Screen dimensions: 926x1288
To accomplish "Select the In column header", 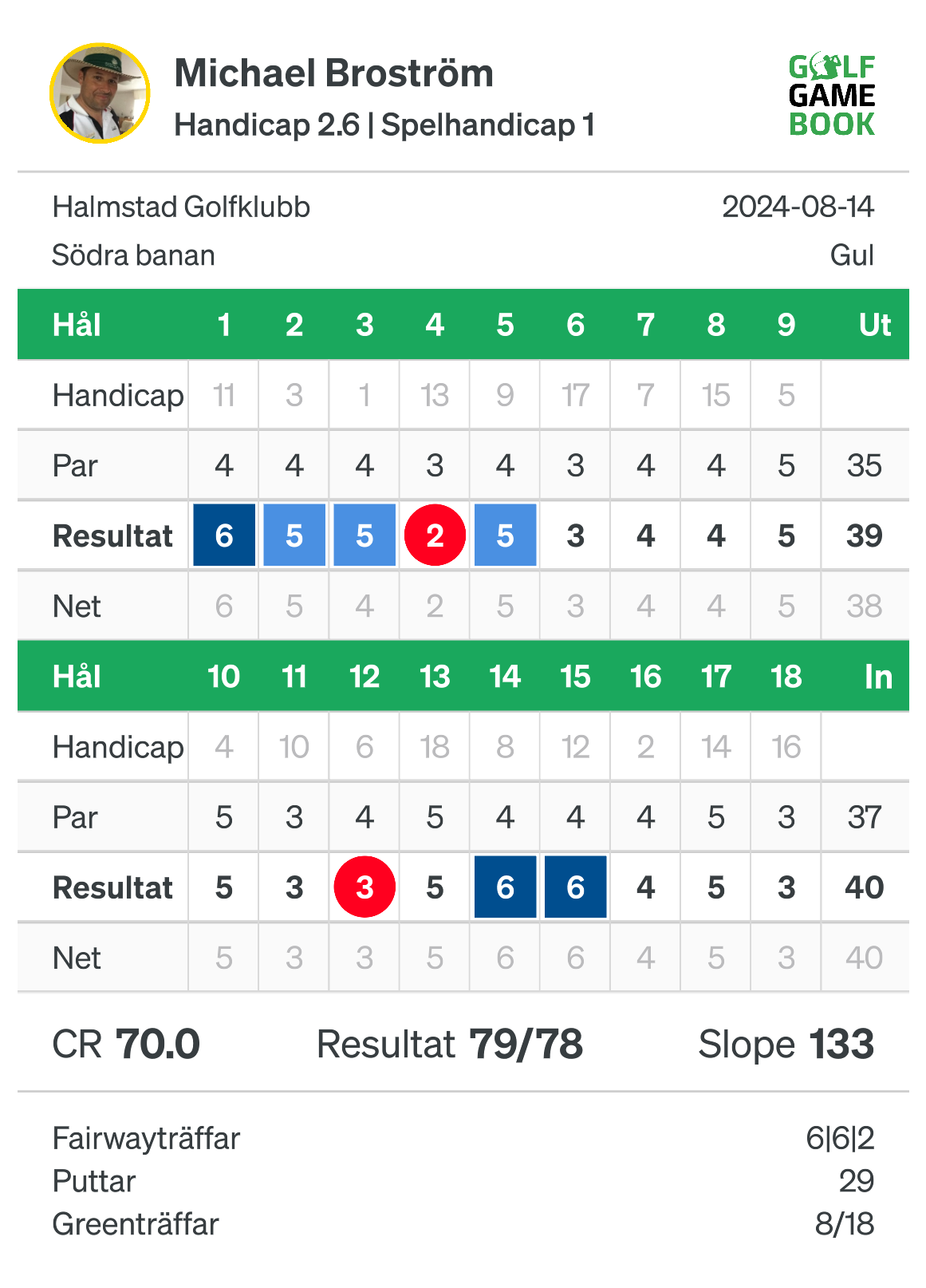I will [x=878, y=677].
